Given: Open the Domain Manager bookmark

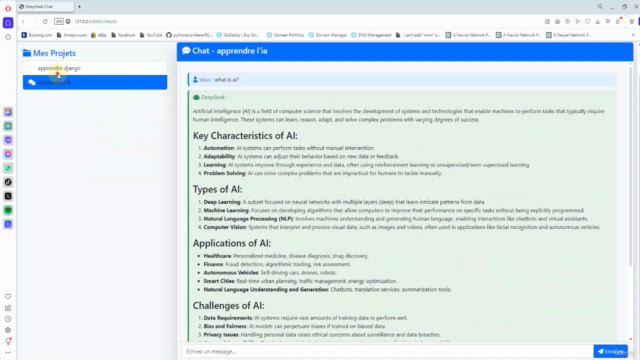Looking at the screenshot, I should [327, 35].
